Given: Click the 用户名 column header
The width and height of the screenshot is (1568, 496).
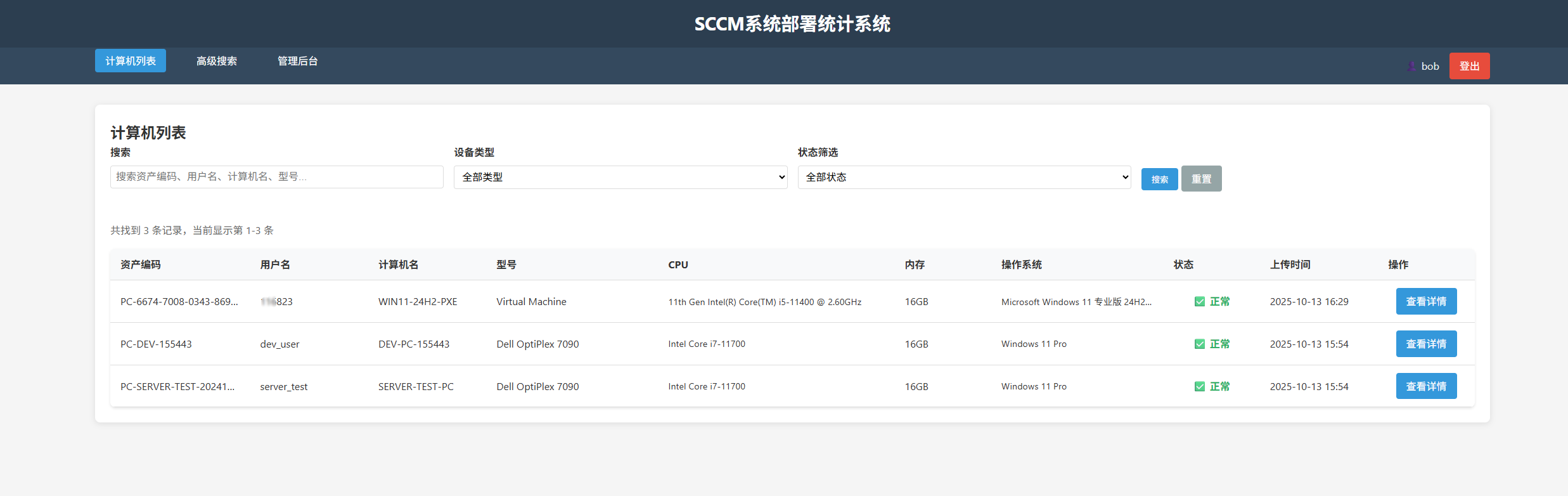Looking at the screenshot, I should tap(275, 264).
